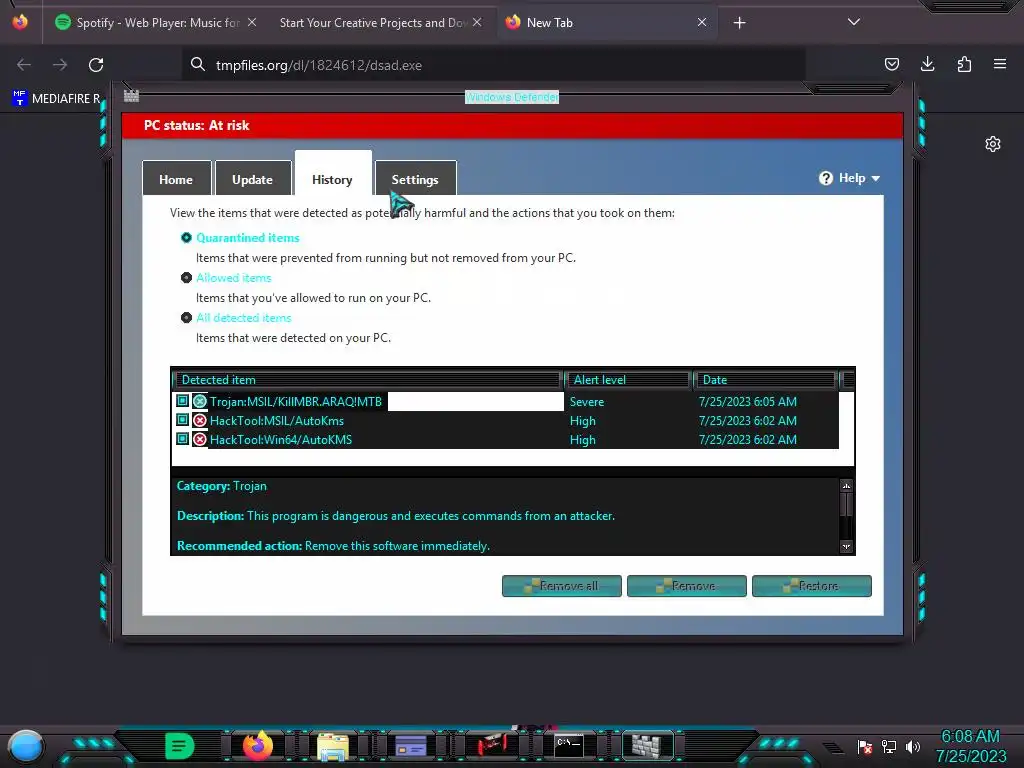Toggle checkbox for HackTool:Win64/AutoKMS
The width and height of the screenshot is (1024, 768).
[x=182, y=438]
